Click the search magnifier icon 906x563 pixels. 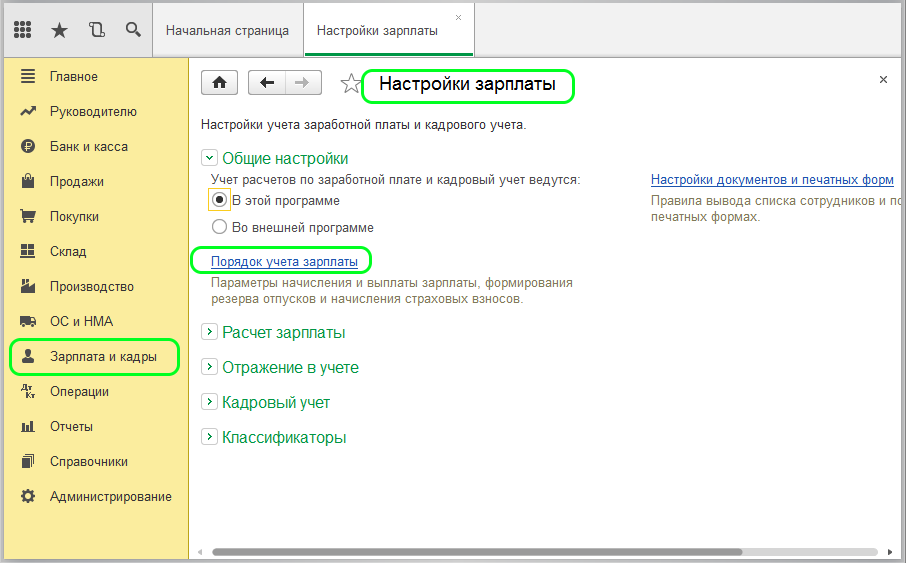coord(133,30)
